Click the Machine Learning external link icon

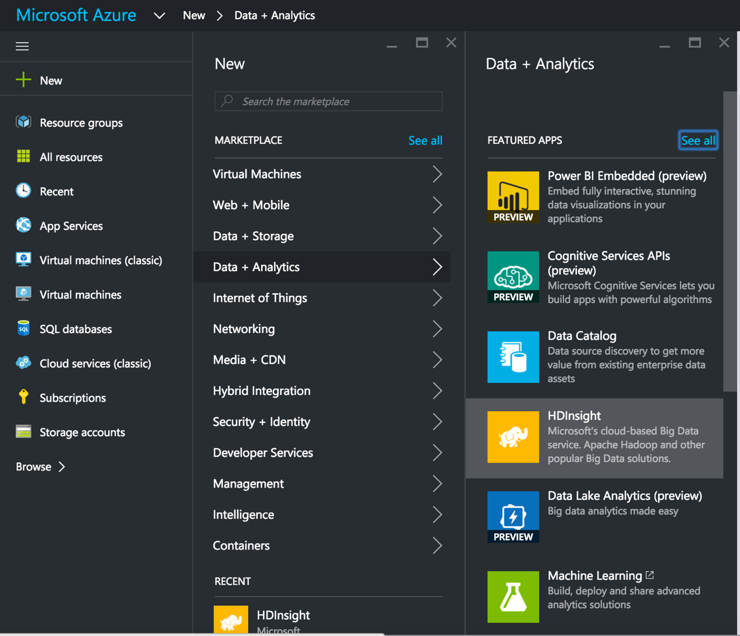pyautogui.click(x=650, y=575)
